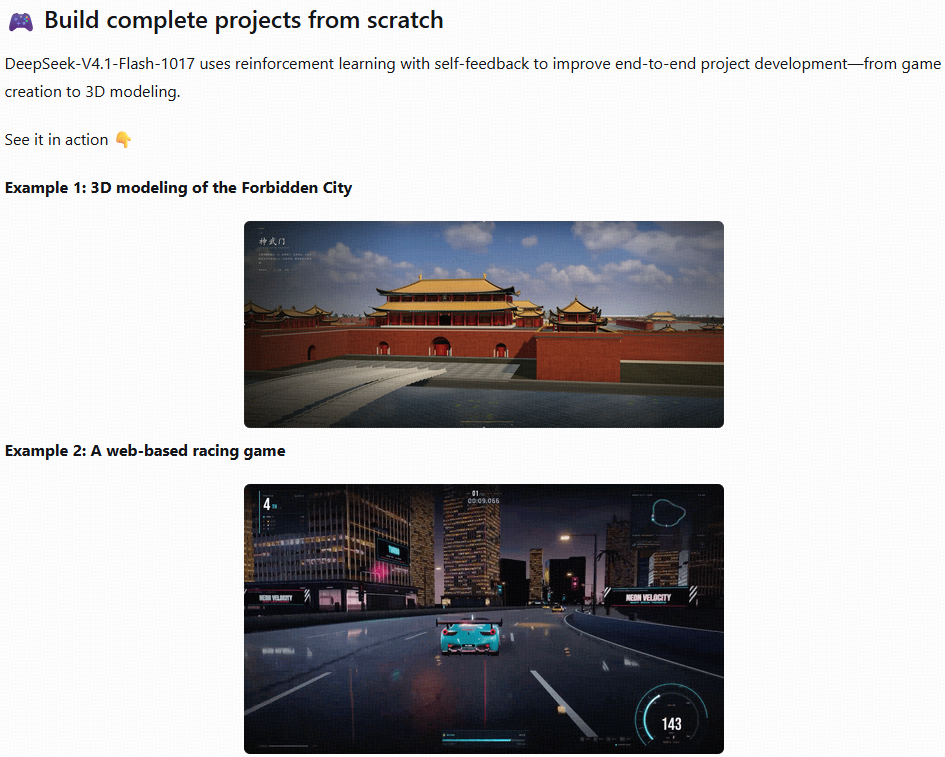This screenshot has height=757, width=945.
Task: Open the Forbidden City 3D model image
Action: 483,324
